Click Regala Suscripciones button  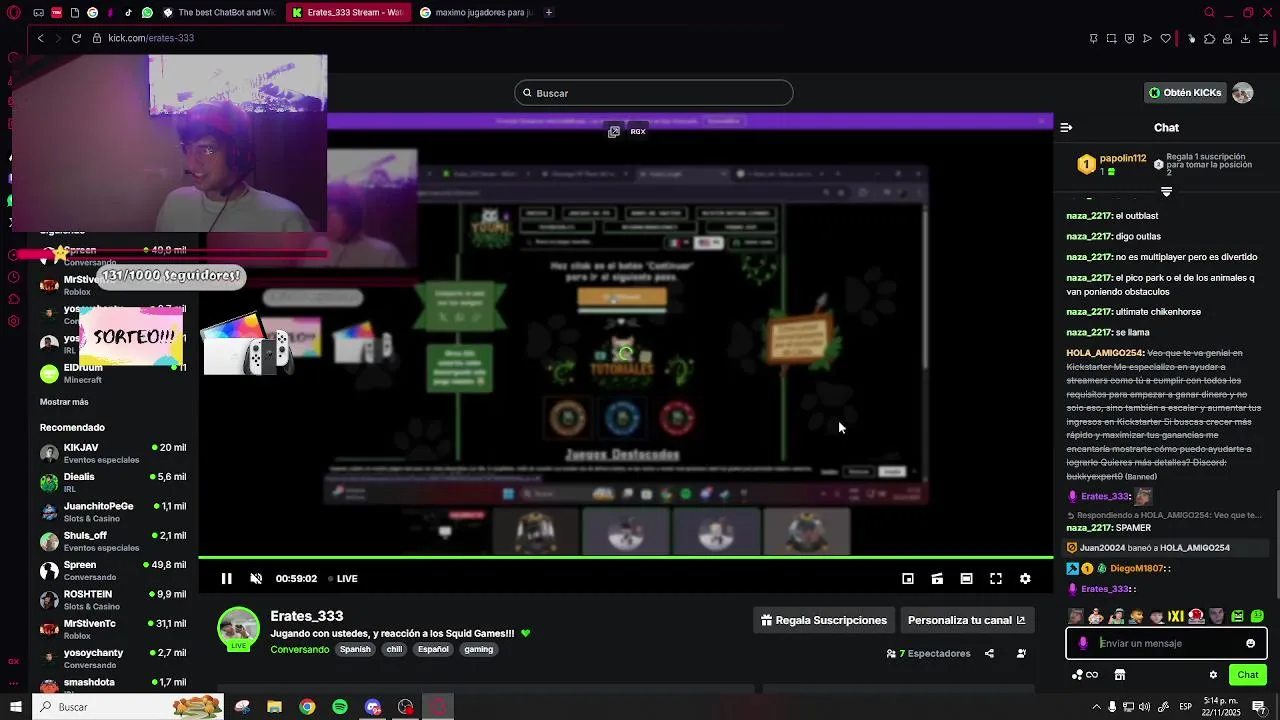tap(824, 620)
